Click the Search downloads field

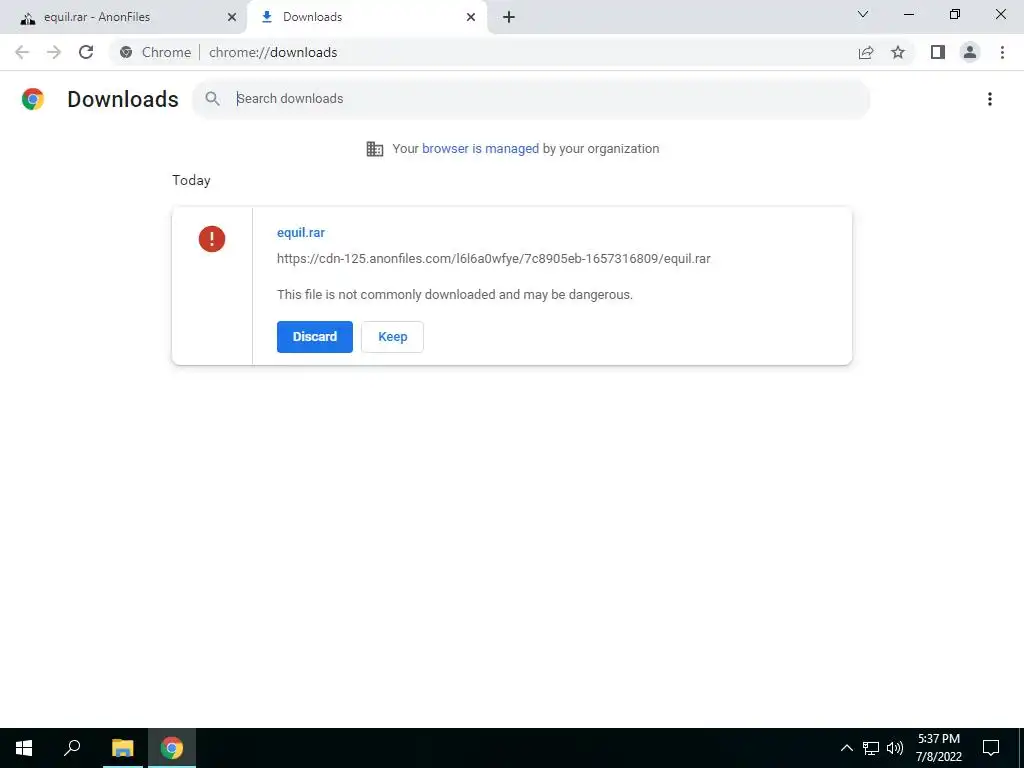click(531, 99)
